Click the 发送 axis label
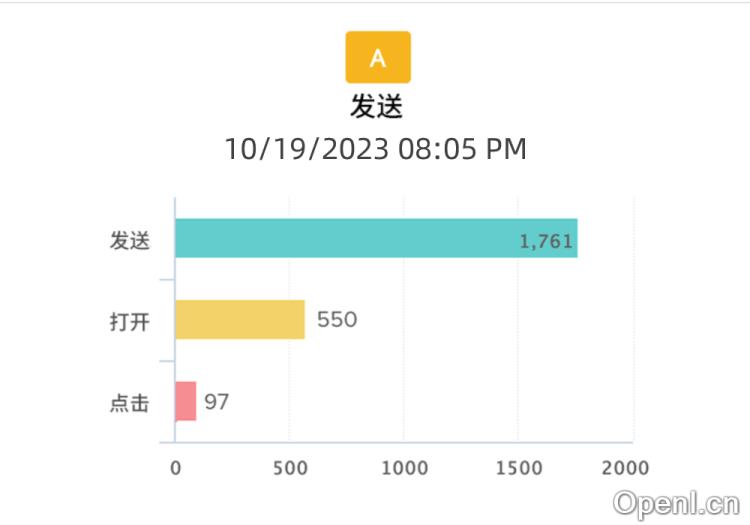Screen dimensions: 750x525 pos(129,241)
